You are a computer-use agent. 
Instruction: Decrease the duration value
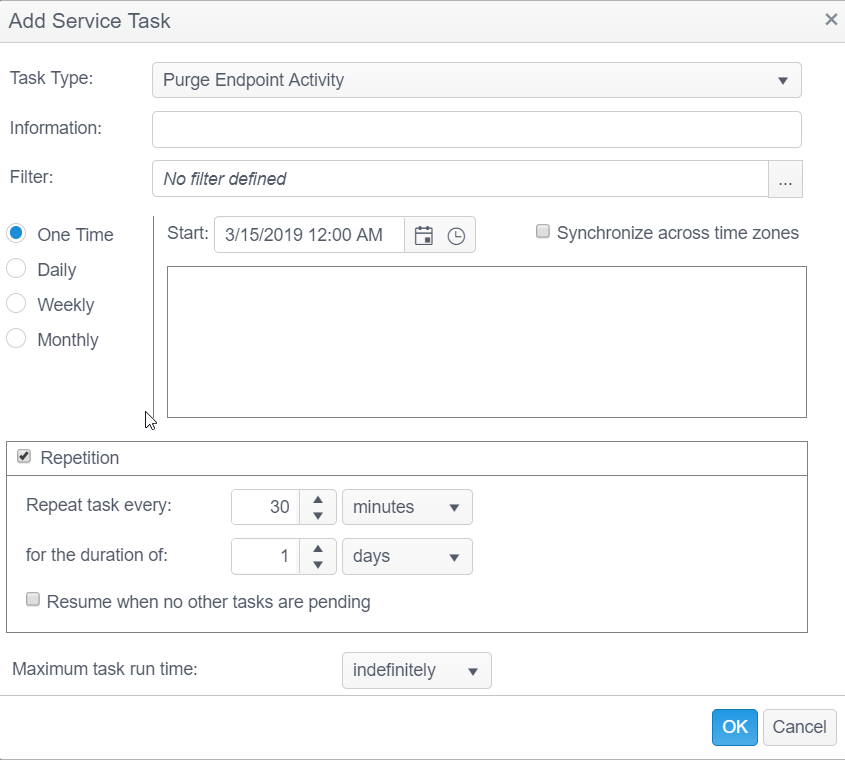[x=317, y=565]
